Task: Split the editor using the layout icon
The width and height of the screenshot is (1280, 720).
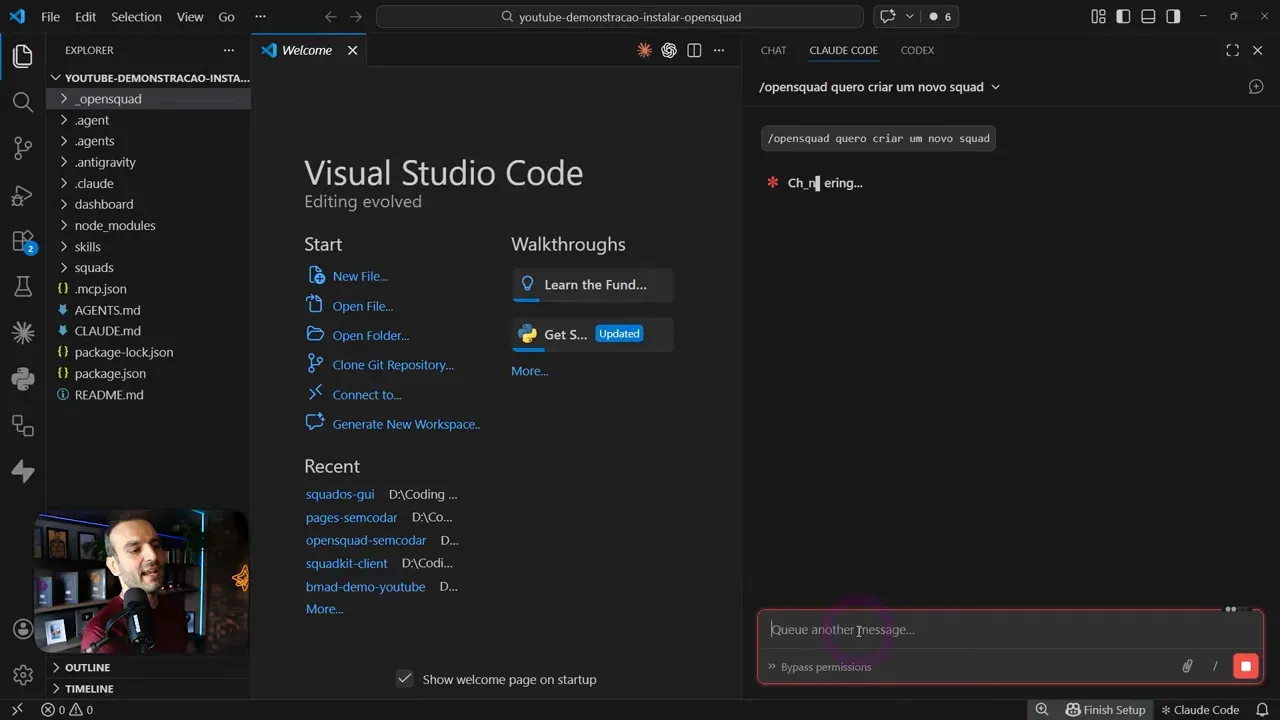Action: coord(694,50)
